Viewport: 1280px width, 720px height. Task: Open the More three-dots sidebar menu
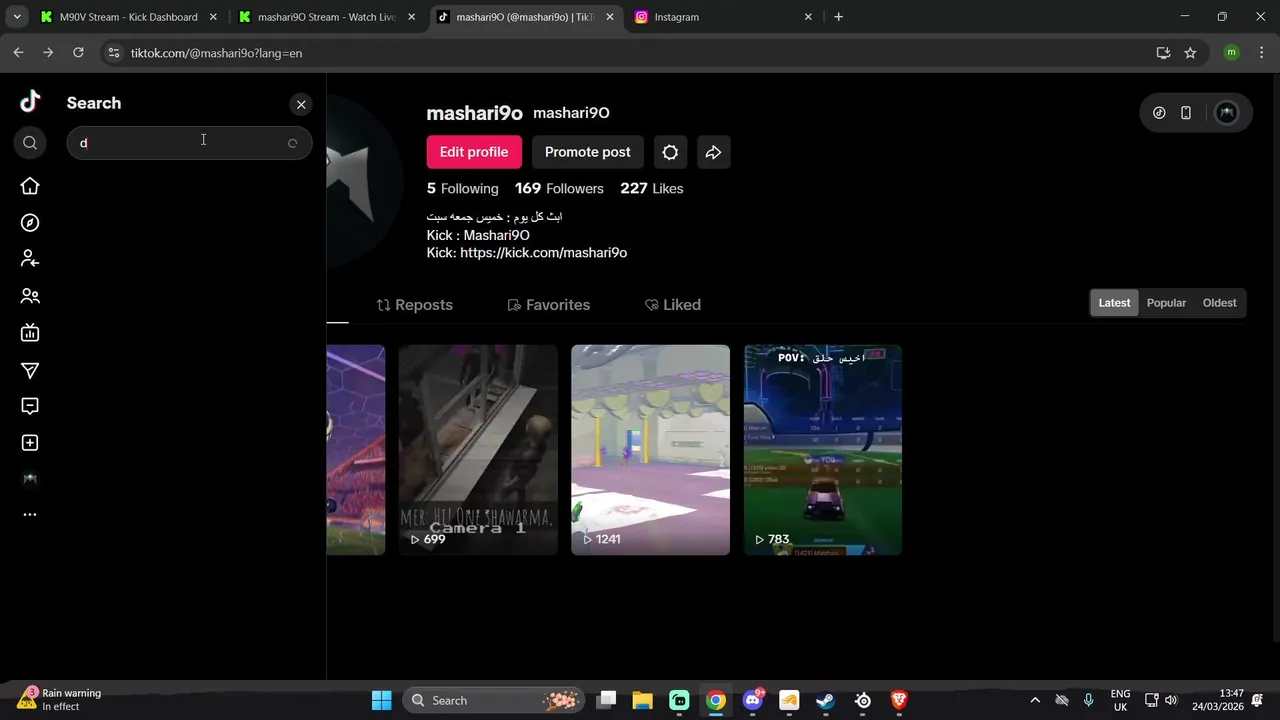pyautogui.click(x=30, y=515)
